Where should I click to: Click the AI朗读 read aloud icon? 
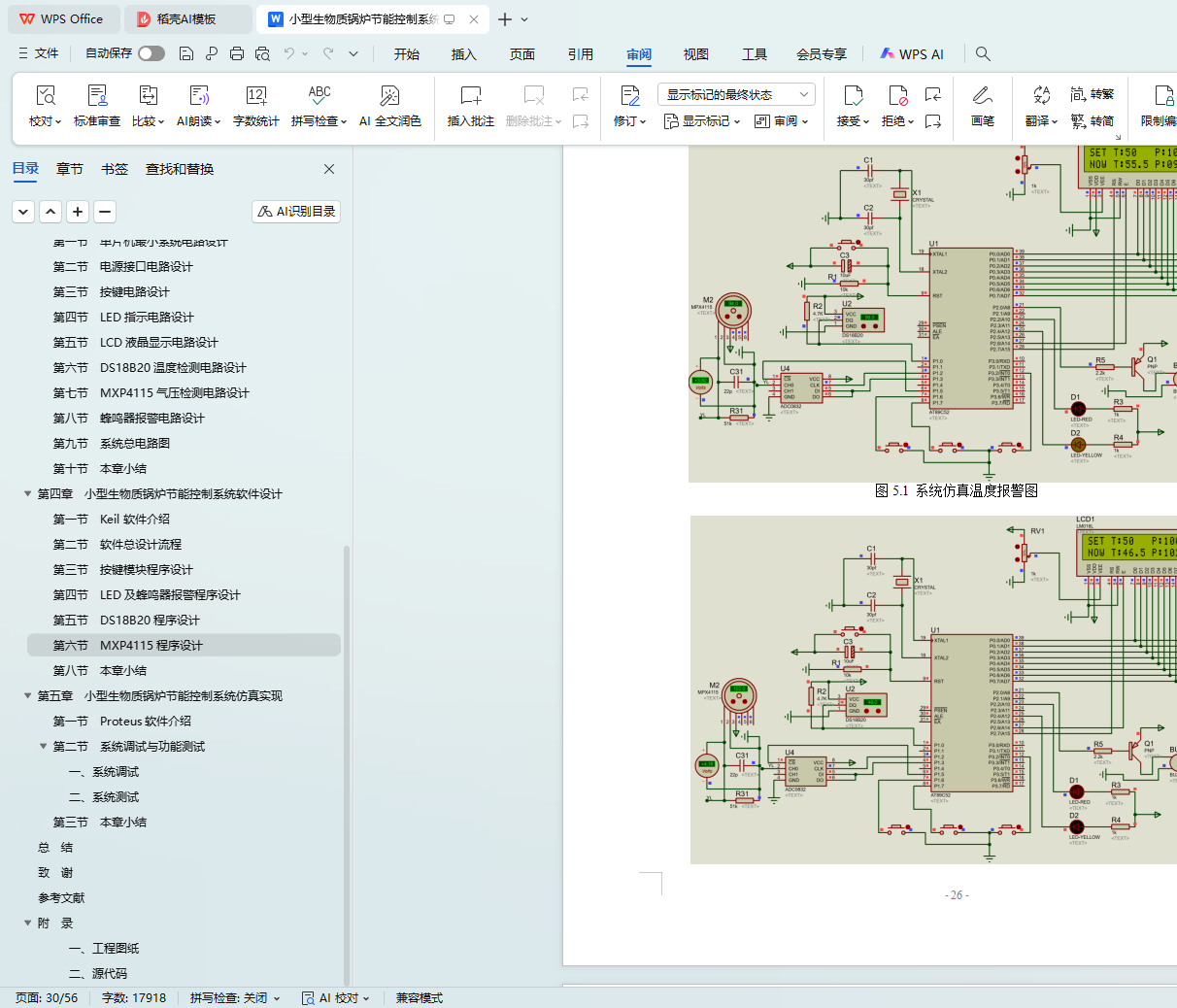(x=198, y=96)
